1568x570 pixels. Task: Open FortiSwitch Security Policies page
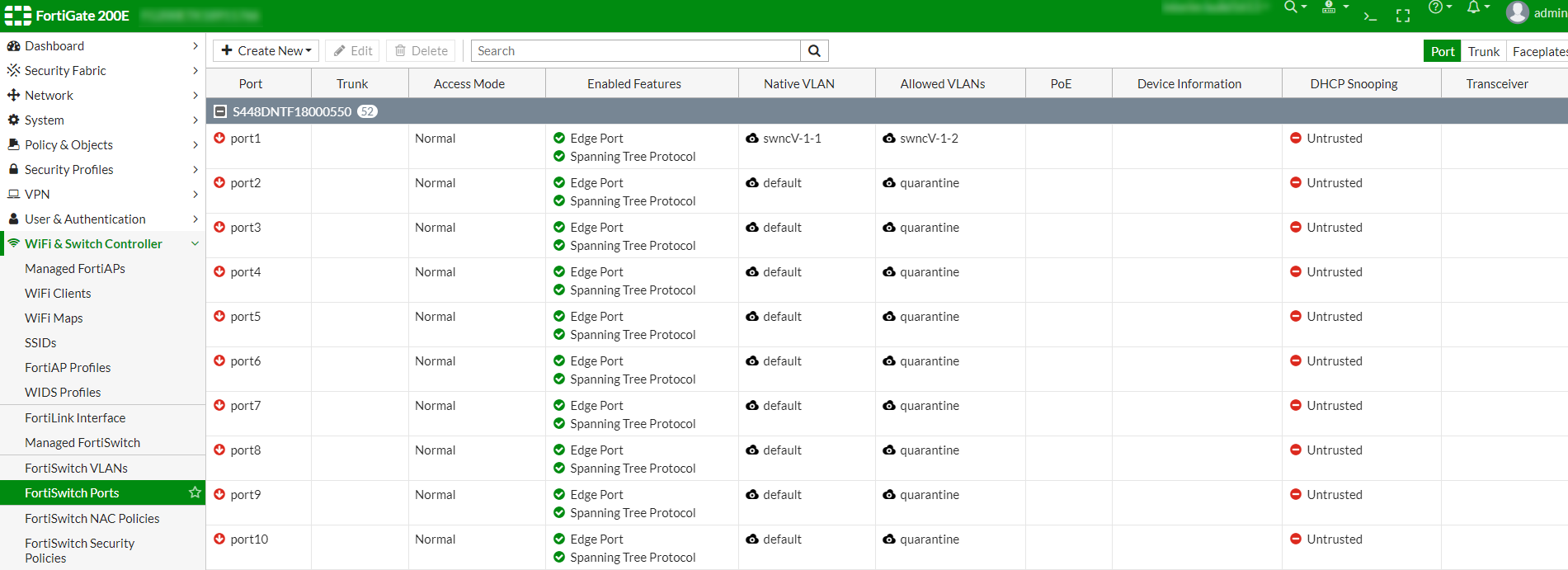[x=79, y=550]
